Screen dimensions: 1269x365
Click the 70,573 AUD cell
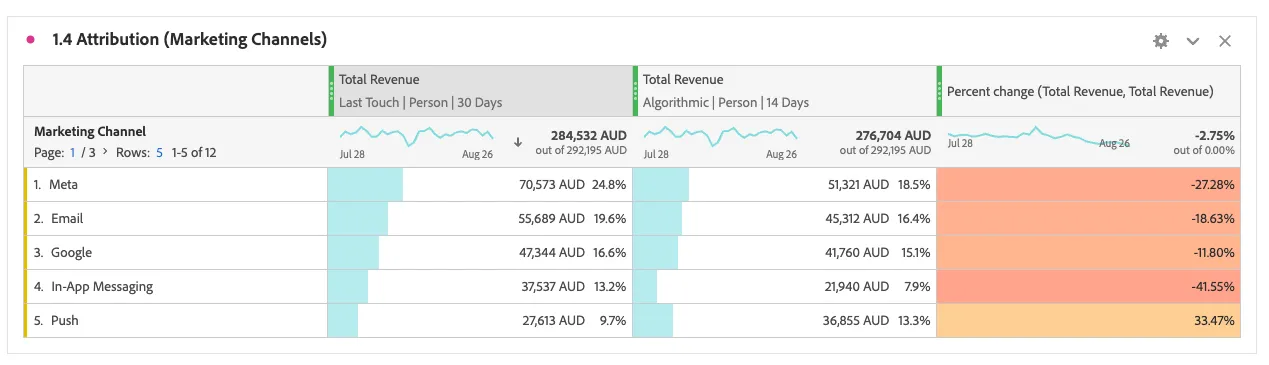[x=480, y=185]
